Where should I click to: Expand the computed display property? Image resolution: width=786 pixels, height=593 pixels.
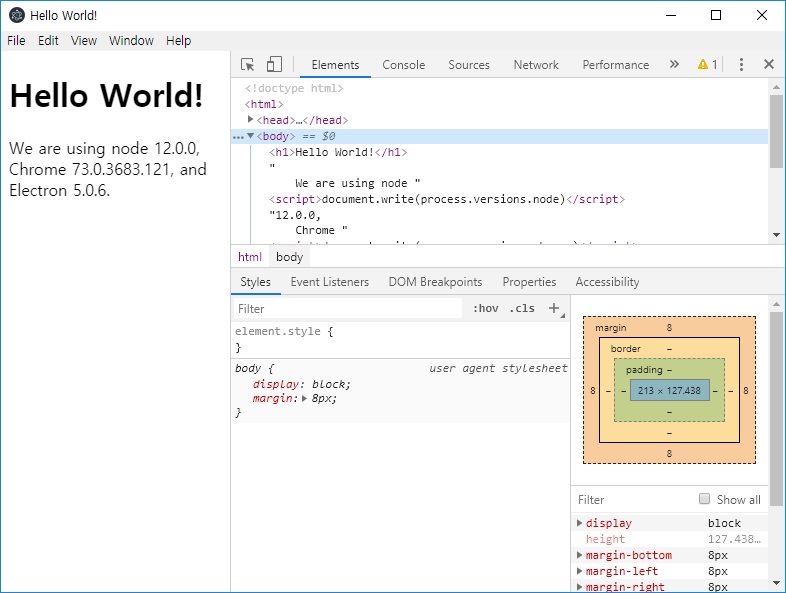579,523
